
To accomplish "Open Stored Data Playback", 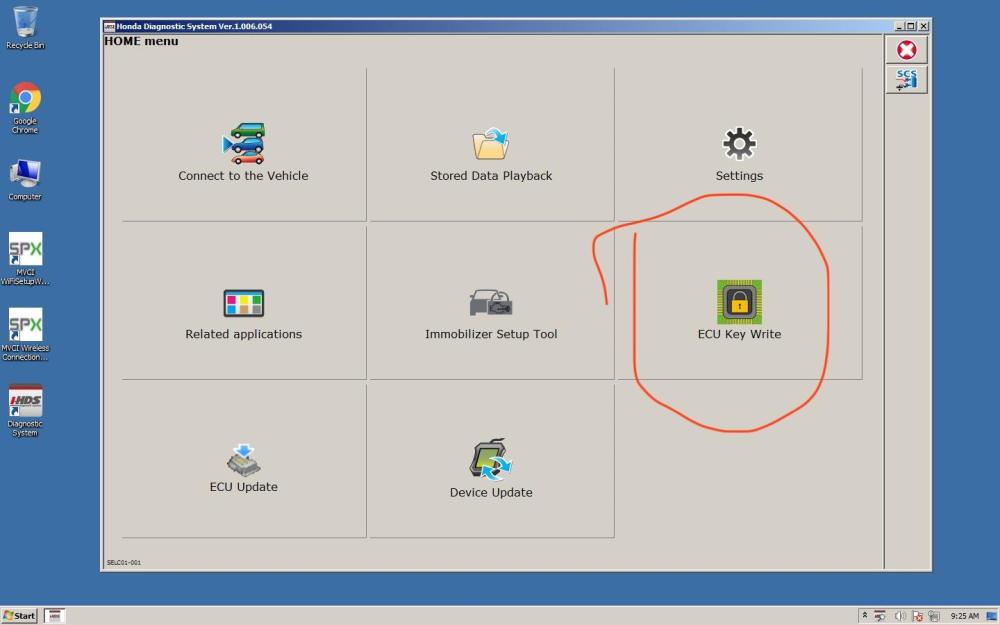I will (491, 145).
